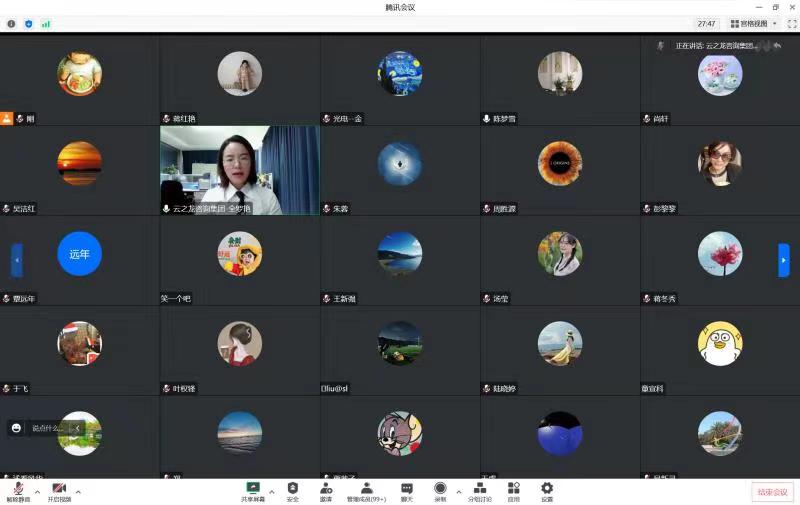Toggle camera with Start Video (开启视频) button

coord(59,490)
